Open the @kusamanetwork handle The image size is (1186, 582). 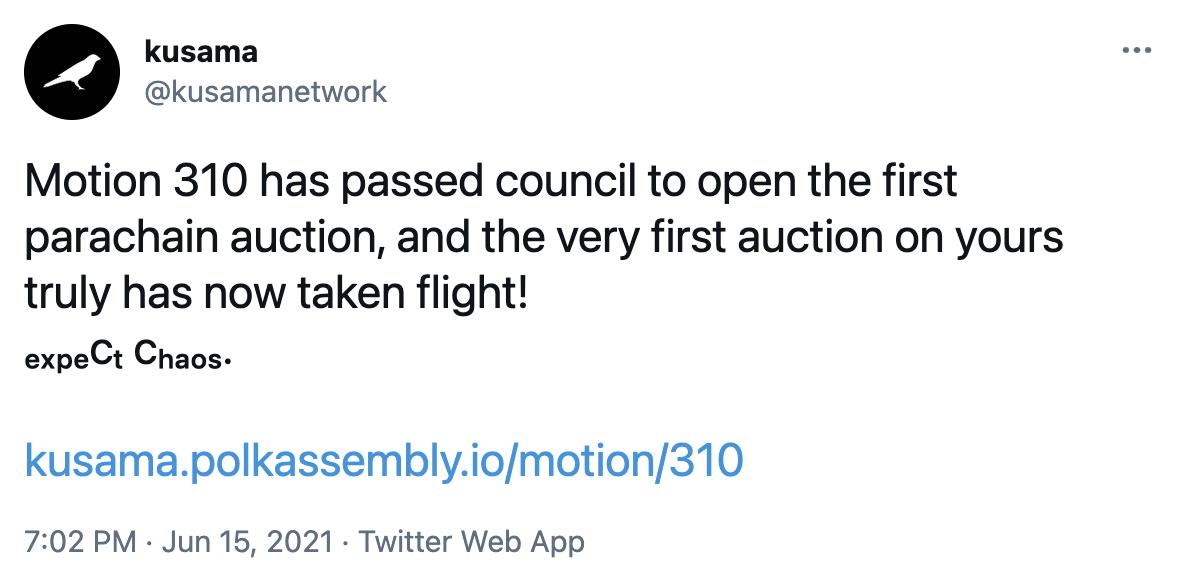(x=266, y=92)
